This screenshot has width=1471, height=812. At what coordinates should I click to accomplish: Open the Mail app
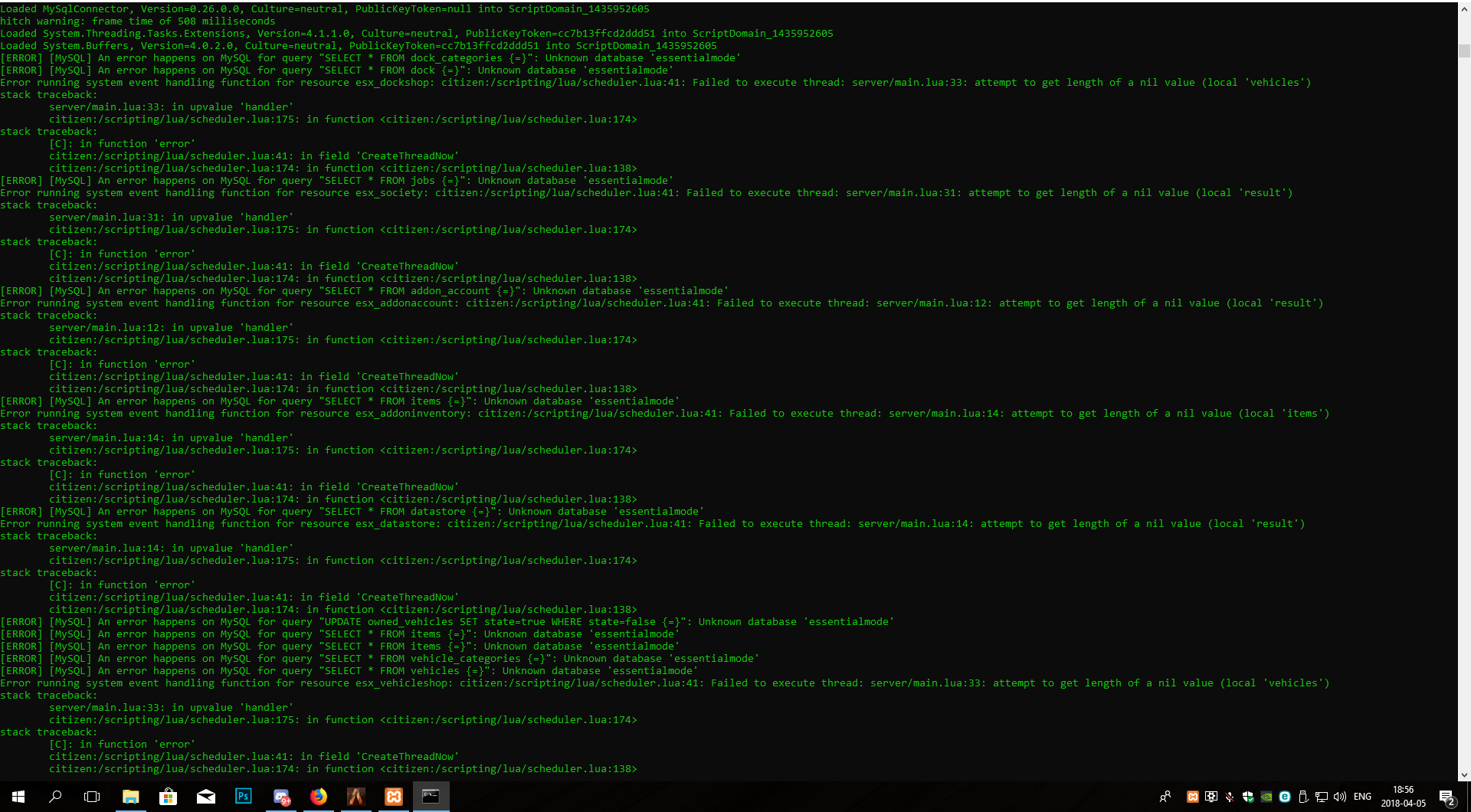[x=206, y=797]
